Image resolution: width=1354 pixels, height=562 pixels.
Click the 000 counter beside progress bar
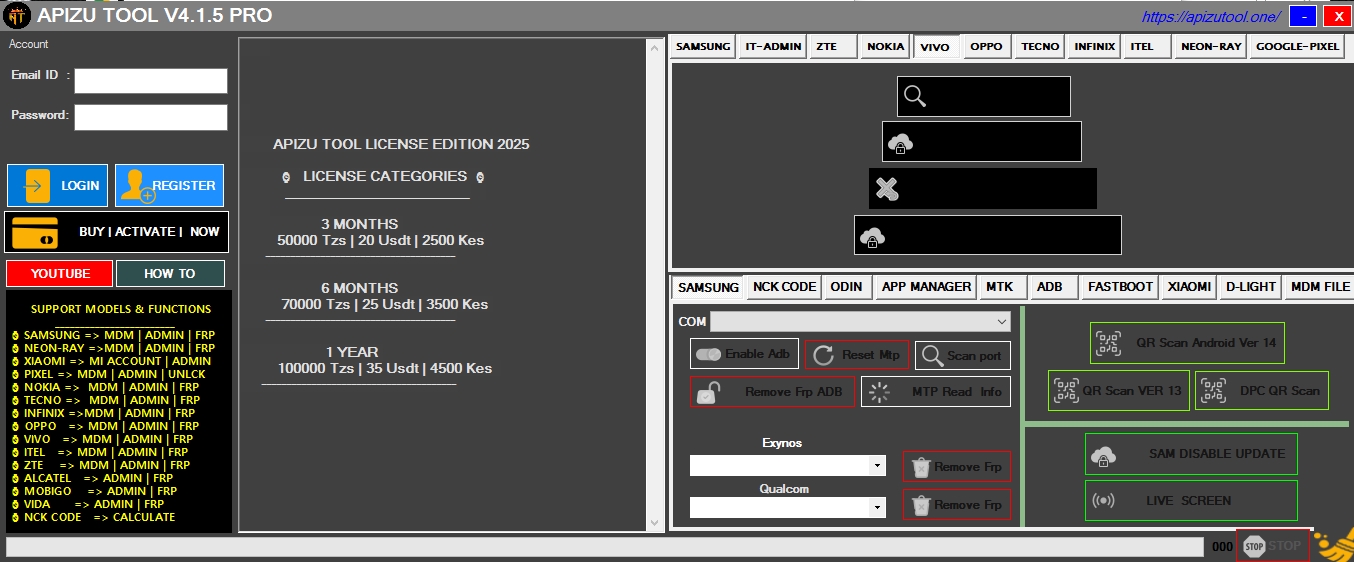pyautogui.click(x=1222, y=547)
